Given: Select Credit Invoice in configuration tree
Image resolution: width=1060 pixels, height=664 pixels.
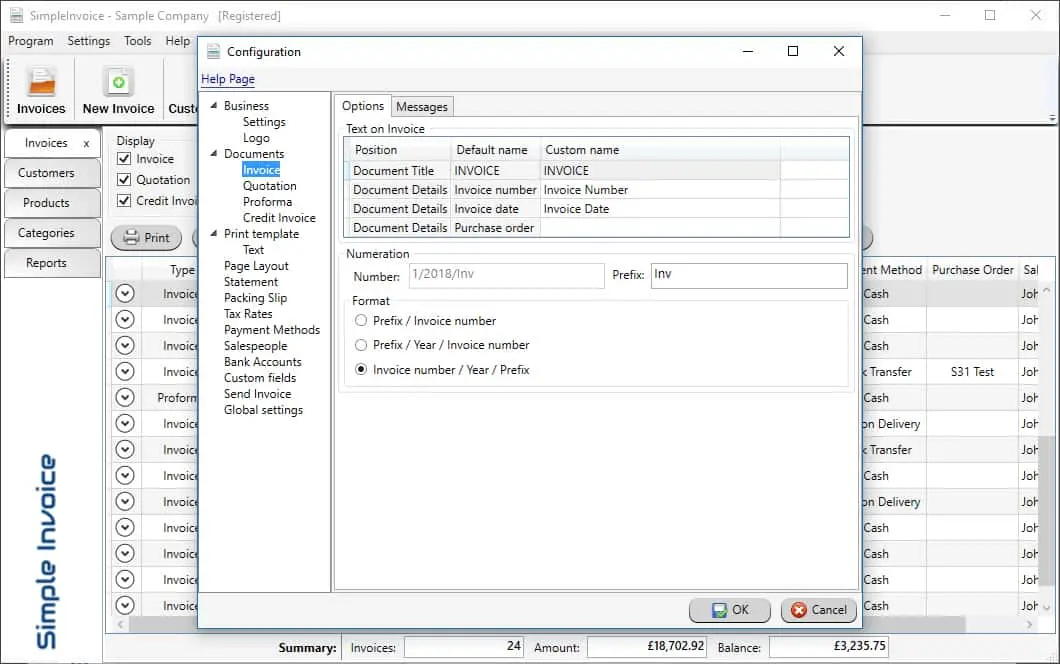Looking at the screenshot, I should [279, 218].
